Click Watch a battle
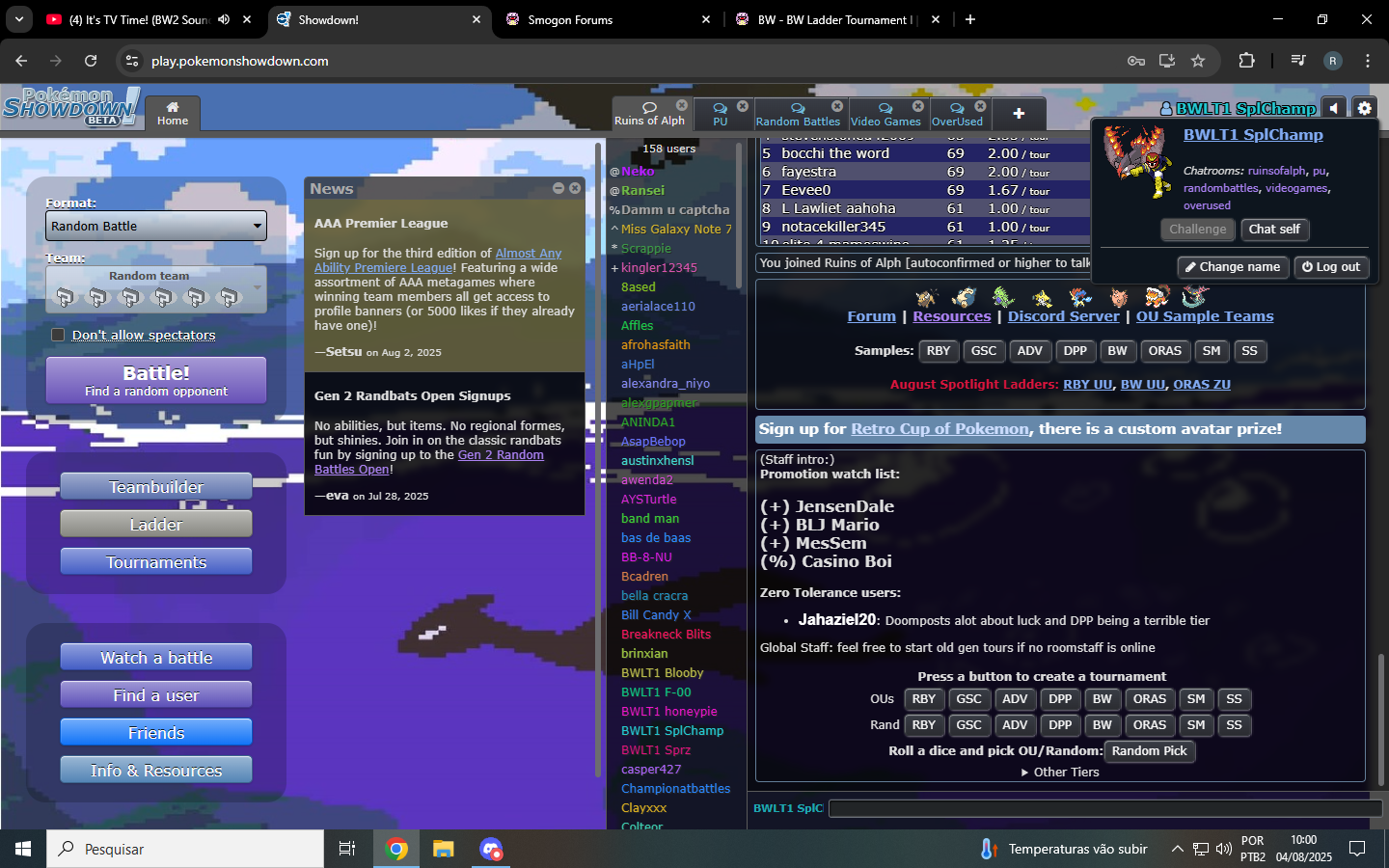 [156, 658]
